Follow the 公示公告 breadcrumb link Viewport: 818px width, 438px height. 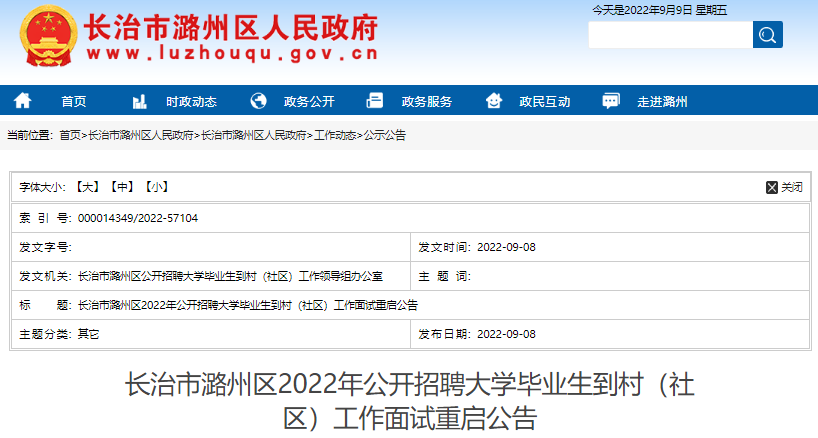point(384,136)
